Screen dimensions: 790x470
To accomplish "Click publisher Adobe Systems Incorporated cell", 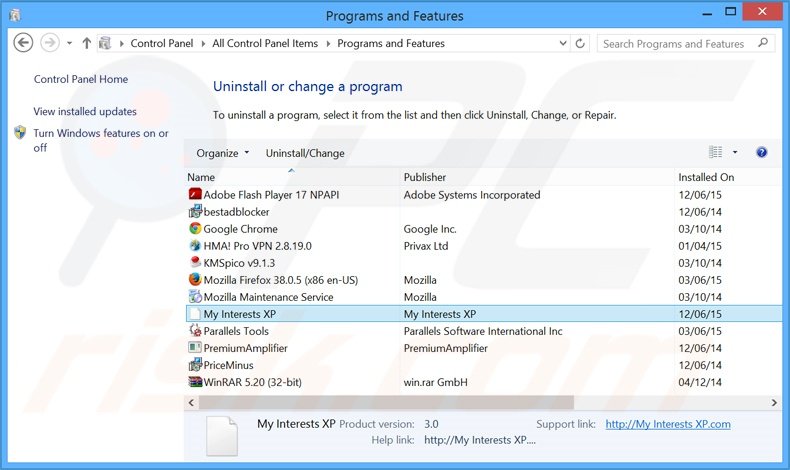I will click(472, 195).
